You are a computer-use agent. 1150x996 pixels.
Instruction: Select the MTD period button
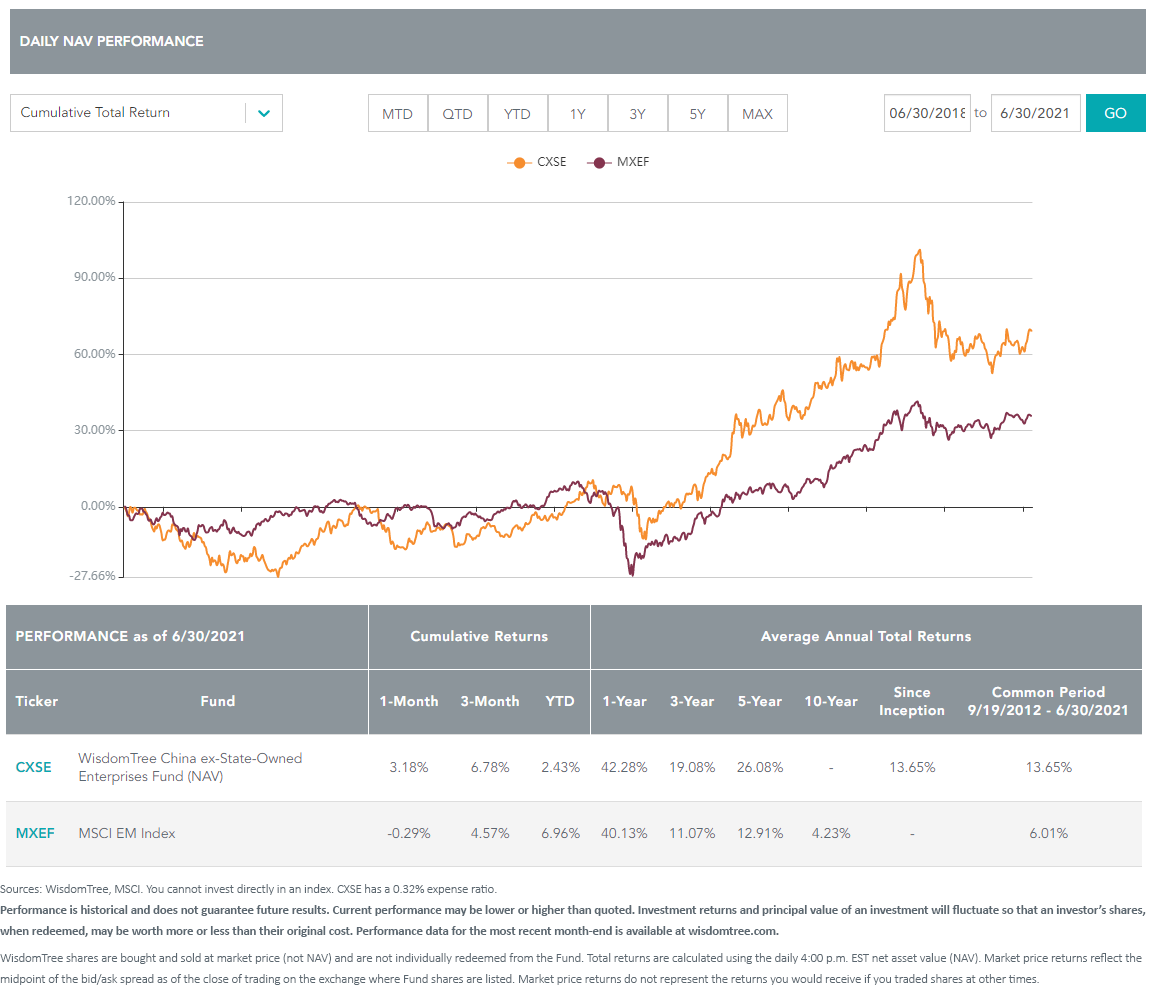point(398,114)
